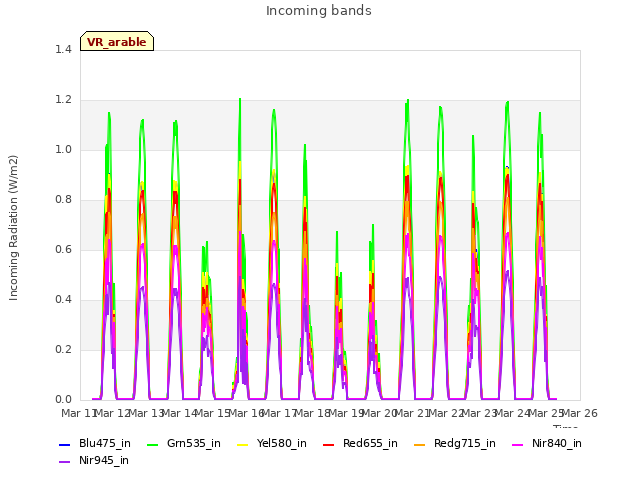Click the green Grn535_in legend color marker
Viewport: 640px width, 480px height.
point(152,444)
